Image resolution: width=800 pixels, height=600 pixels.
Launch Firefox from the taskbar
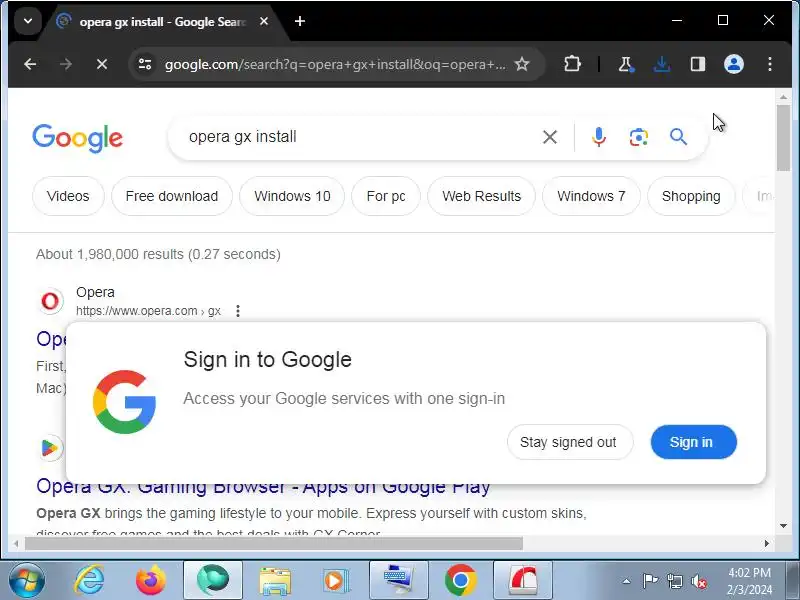pos(151,580)
